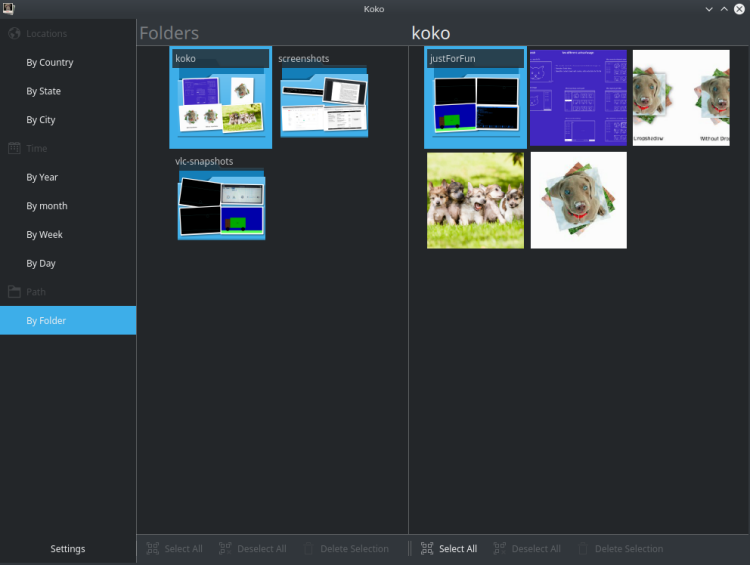The height and width of the screenshot is (565, 750).
Task: Select the By Folder view
Action: (x=46, y=321)
